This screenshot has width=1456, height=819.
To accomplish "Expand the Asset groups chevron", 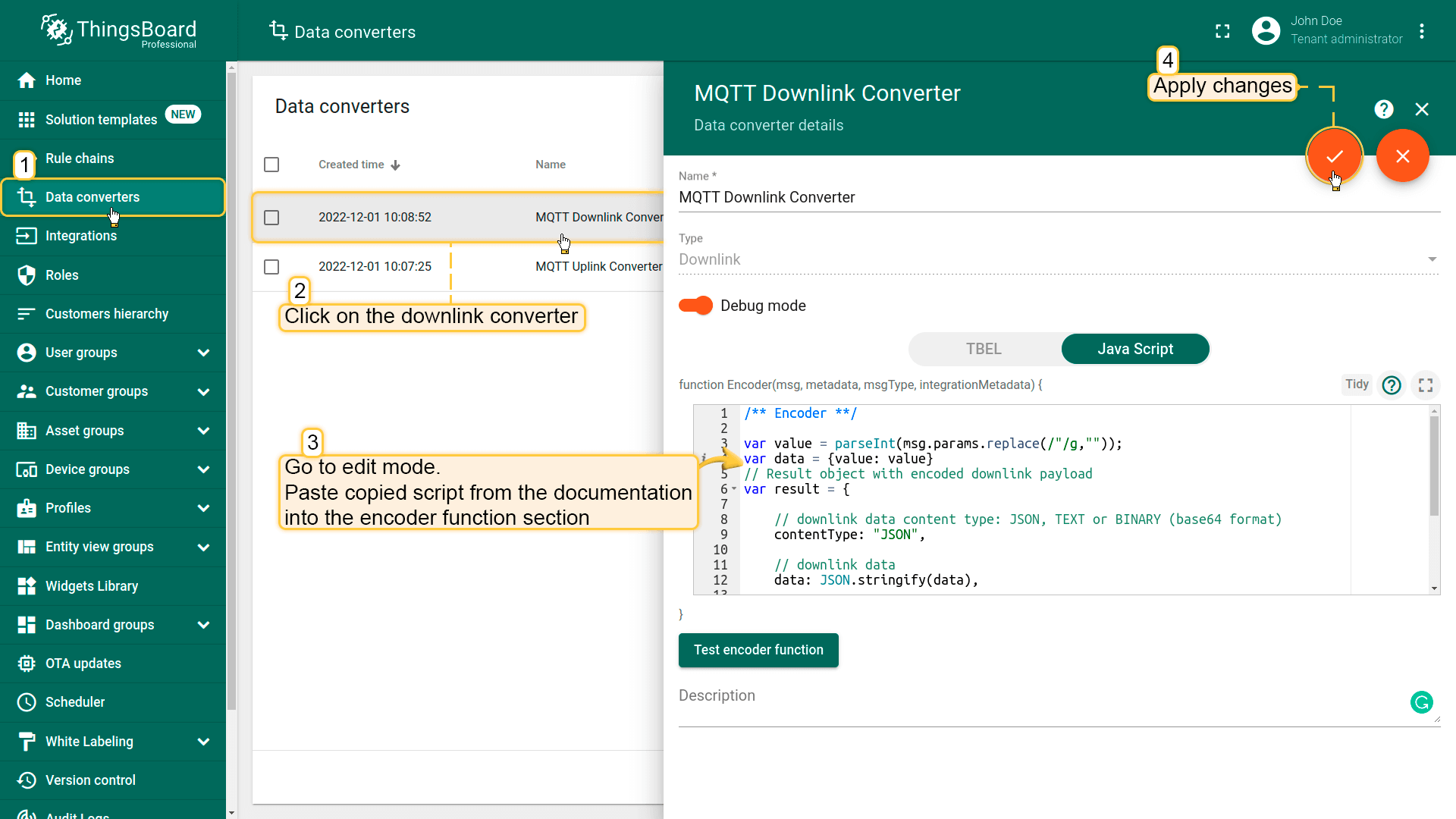I will click(203, 431).
